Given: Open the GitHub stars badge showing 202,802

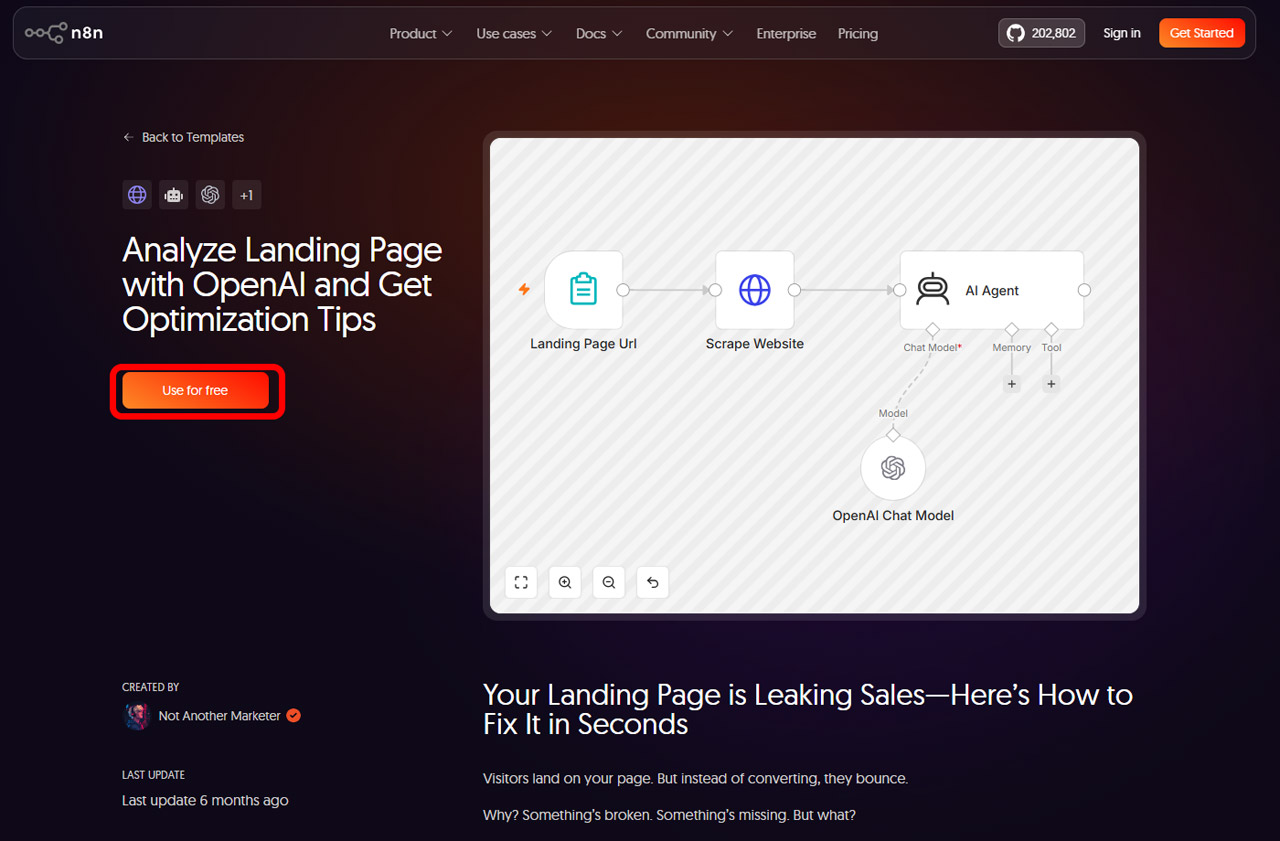Looking at the screenshot, I should [1041, 33].
